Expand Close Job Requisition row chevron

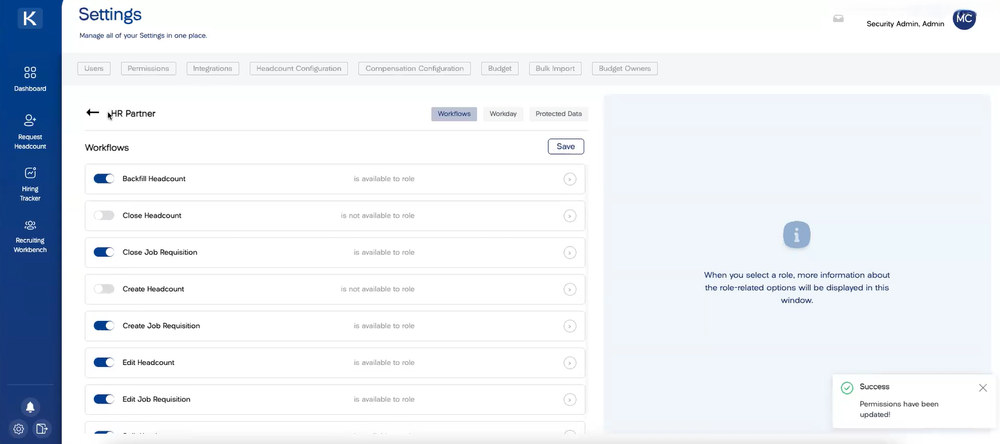tap(570, 253)
